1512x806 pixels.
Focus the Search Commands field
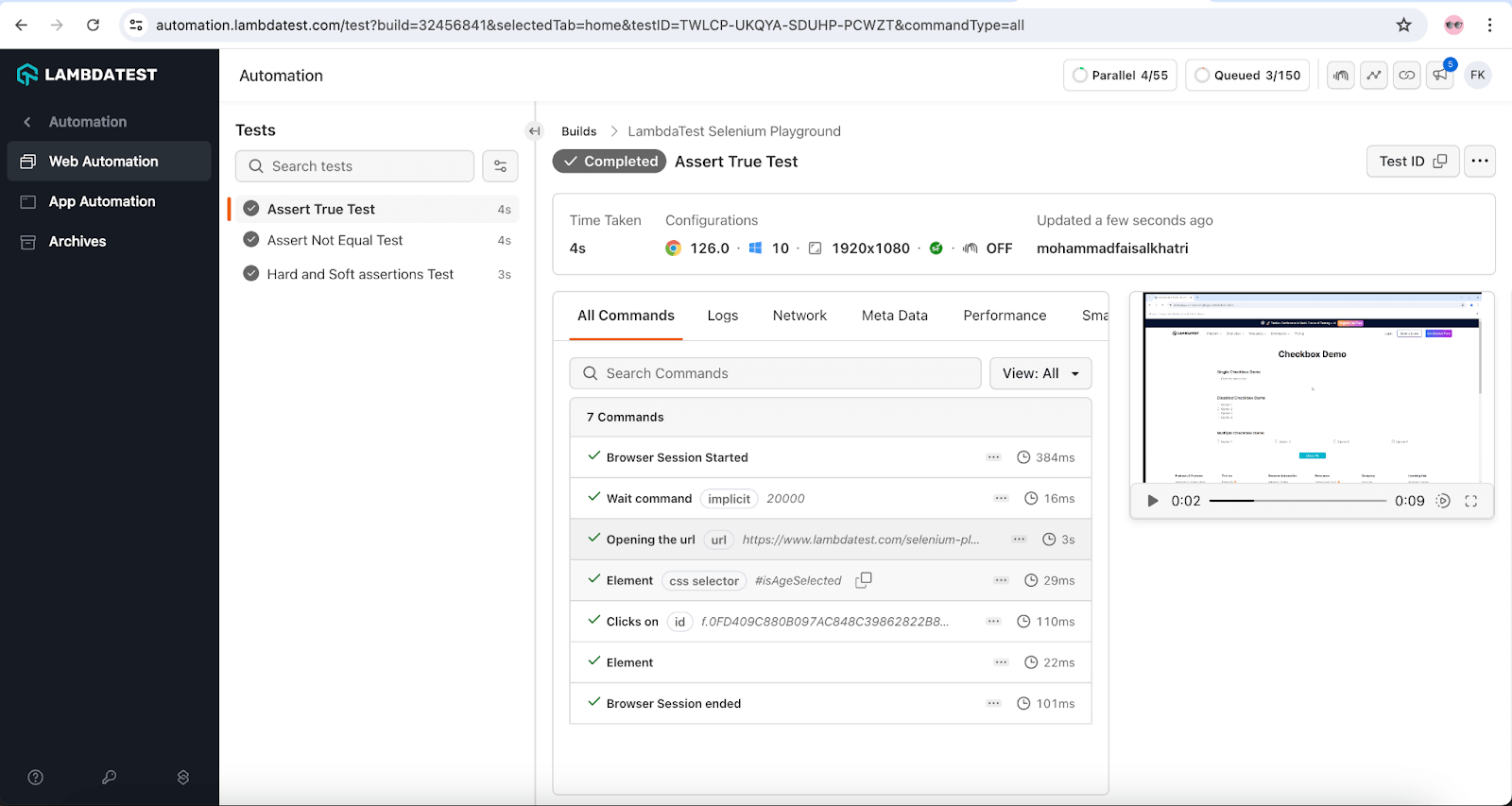[775, 373]
